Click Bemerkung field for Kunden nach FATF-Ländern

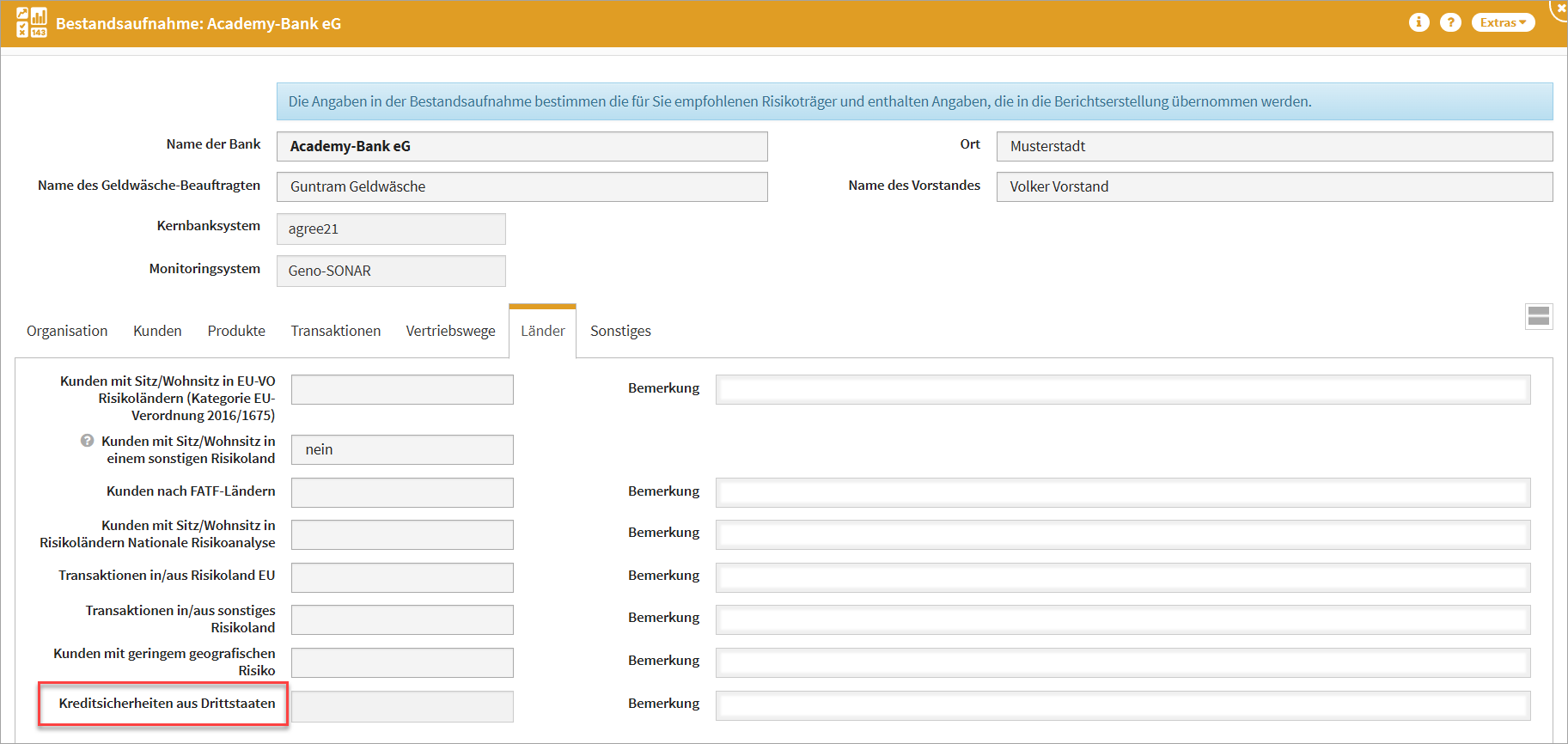(x=1122, y=492)
